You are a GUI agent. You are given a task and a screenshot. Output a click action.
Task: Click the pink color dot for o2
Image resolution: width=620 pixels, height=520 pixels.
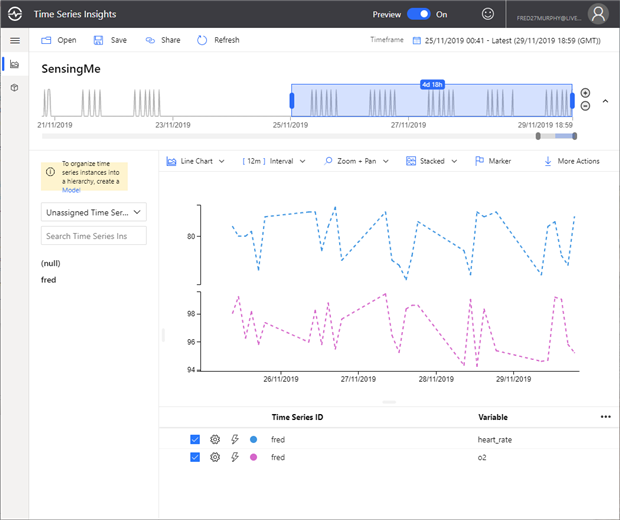pyautogui.click(x=253, y=457)
